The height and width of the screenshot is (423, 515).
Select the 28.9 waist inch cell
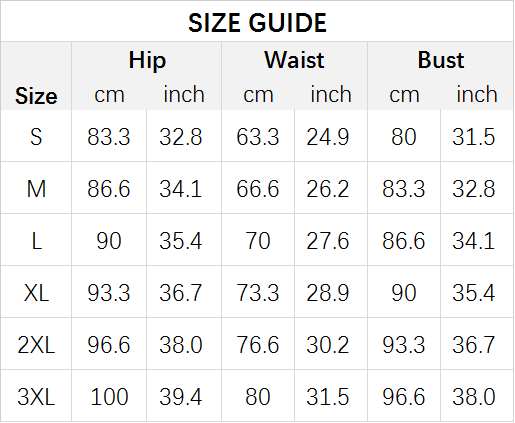tap(328, 293)
